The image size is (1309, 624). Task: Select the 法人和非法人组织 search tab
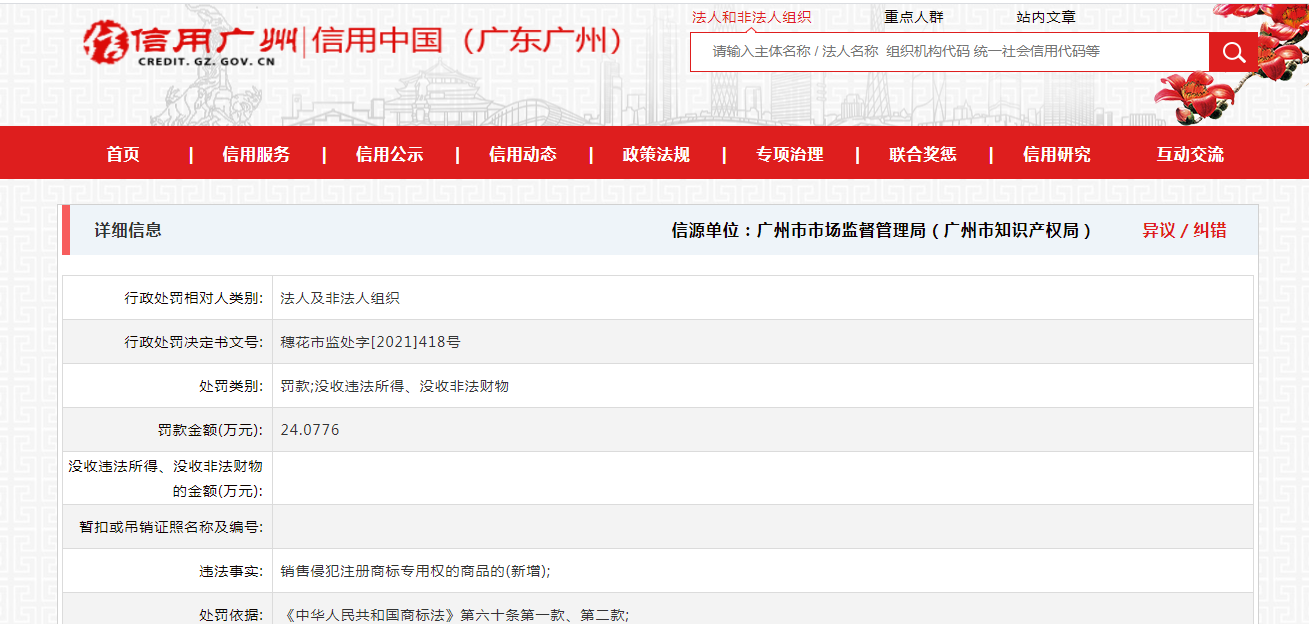[751, 17]
